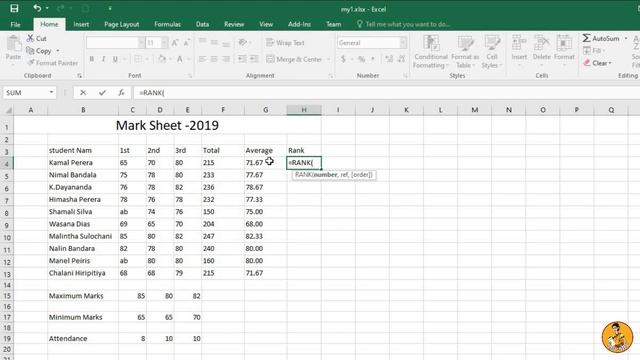This screenshot has height=360, width=640.
Task: Click Increase Font Size icon
Action: [x=175, y=43]
